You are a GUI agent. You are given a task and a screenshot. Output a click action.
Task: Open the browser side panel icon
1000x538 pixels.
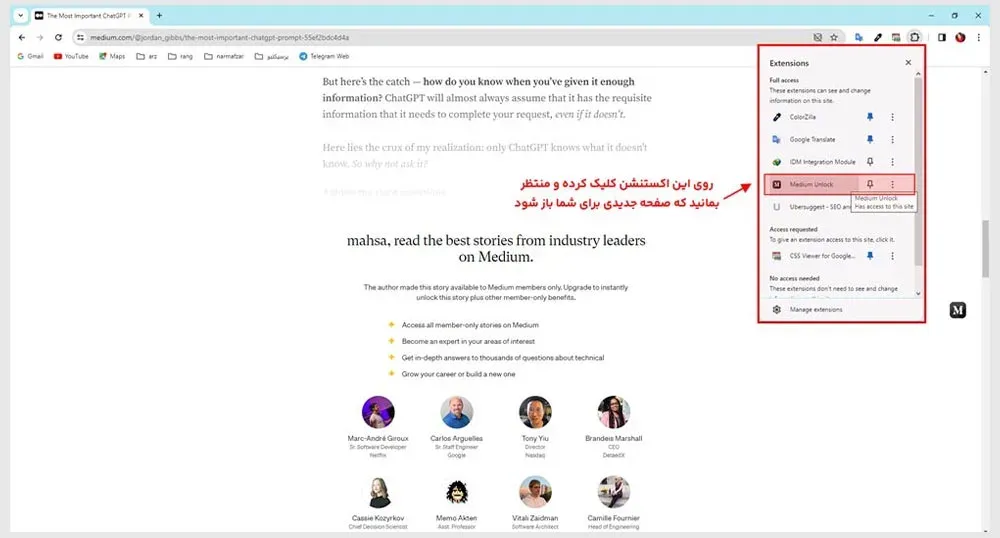[941, 38]
